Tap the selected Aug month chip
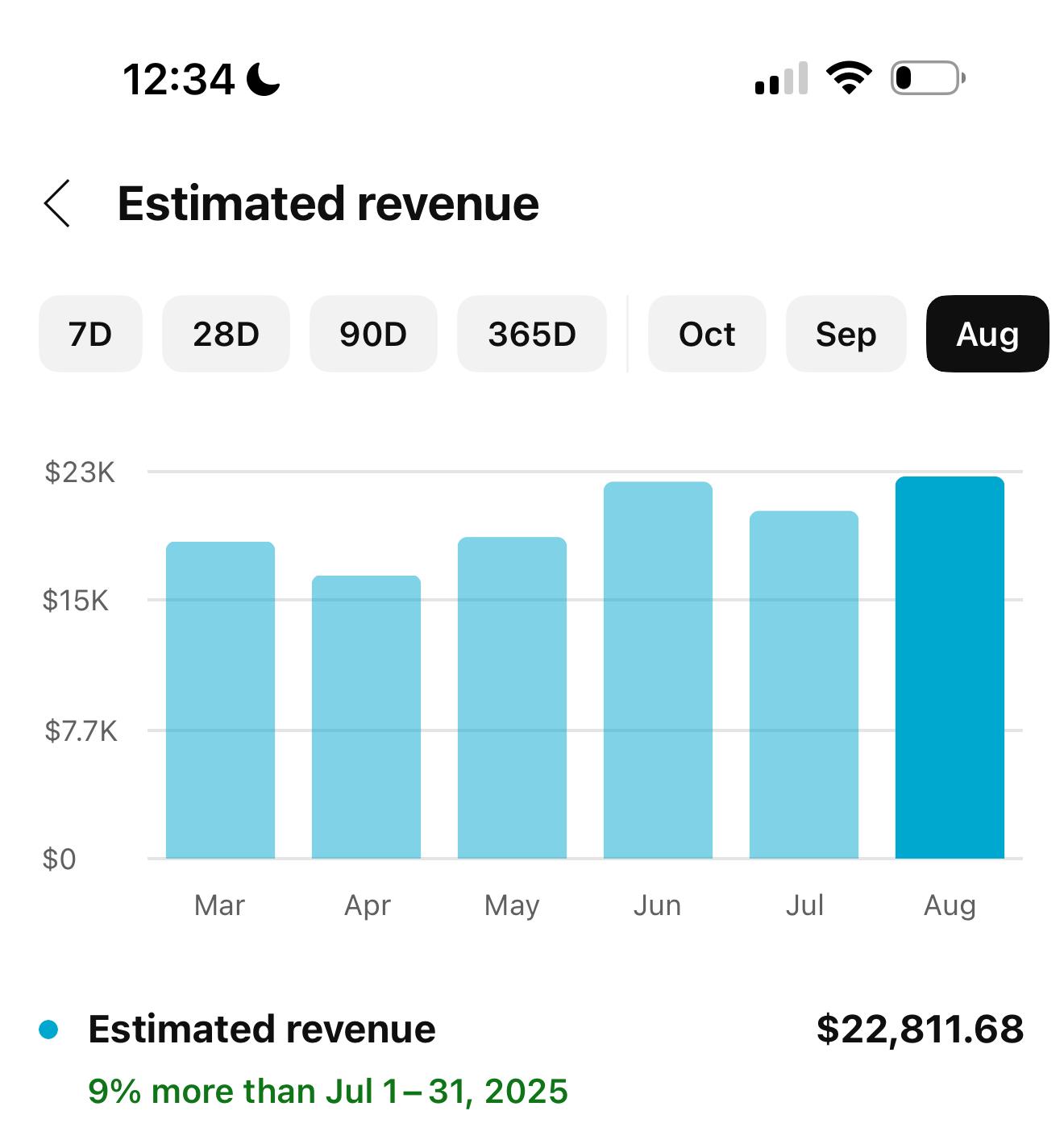1064x1144 pixels. (987, 334)
